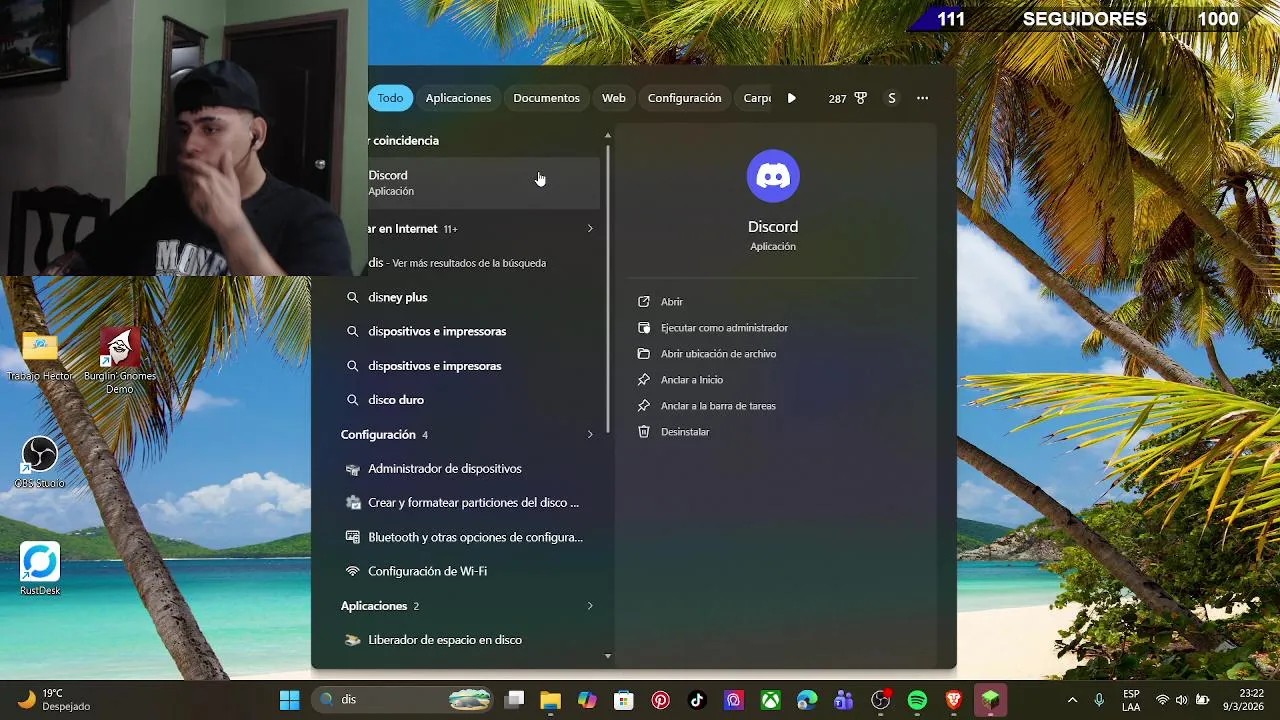The width and height of the screenshot is (1280, 720).
Task: Open OBS Studio from the taskbar
Action: pyautogui.click(x=881, y=700)
